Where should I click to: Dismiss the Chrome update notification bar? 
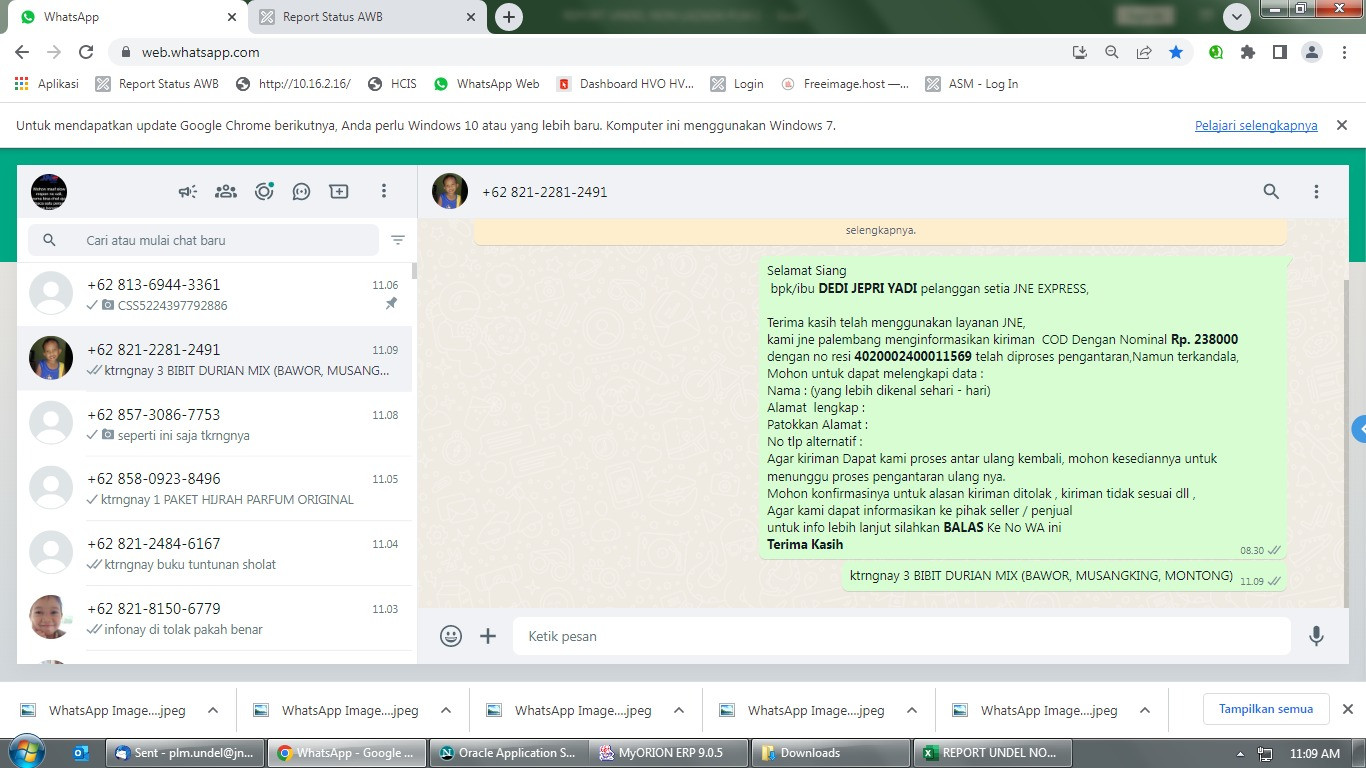[1342, 125]
